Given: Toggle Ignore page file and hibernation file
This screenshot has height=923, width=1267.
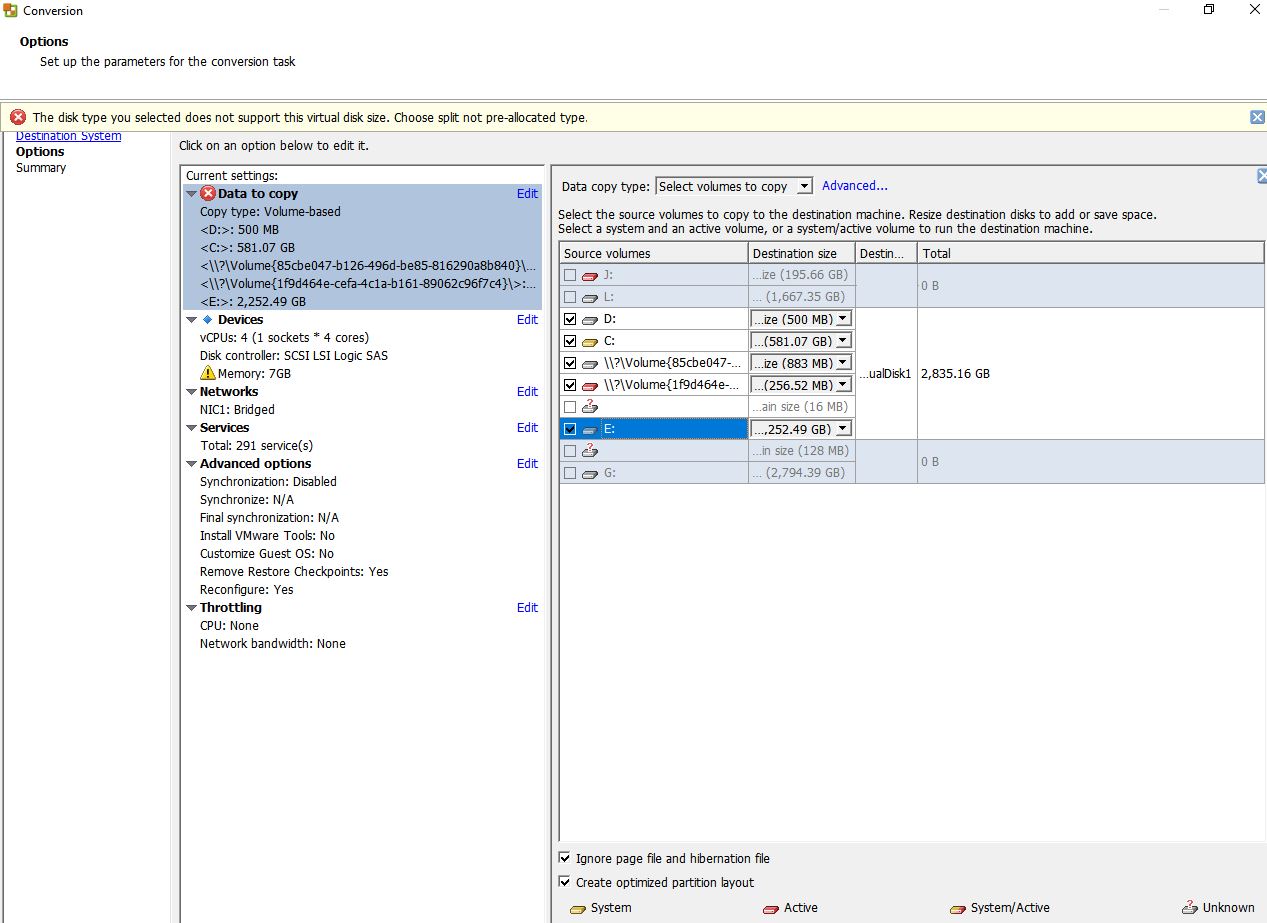Looking at the screenshot, I should click(x=566, y=858).
